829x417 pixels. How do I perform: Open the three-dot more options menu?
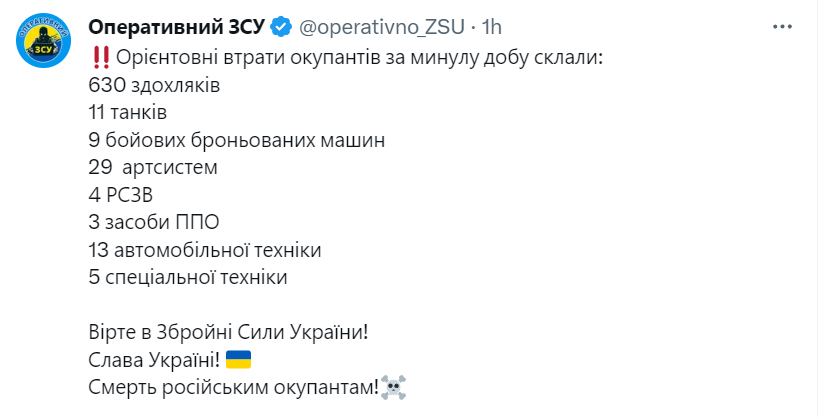782,27
